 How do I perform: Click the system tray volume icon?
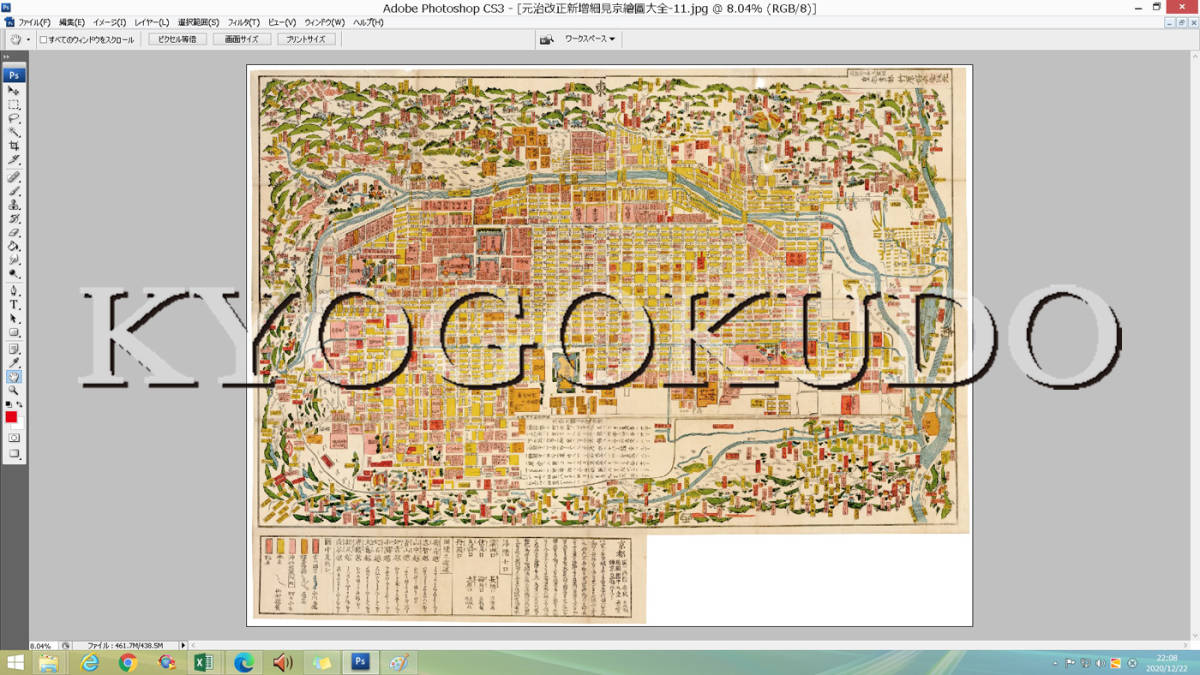[1101, 663]
